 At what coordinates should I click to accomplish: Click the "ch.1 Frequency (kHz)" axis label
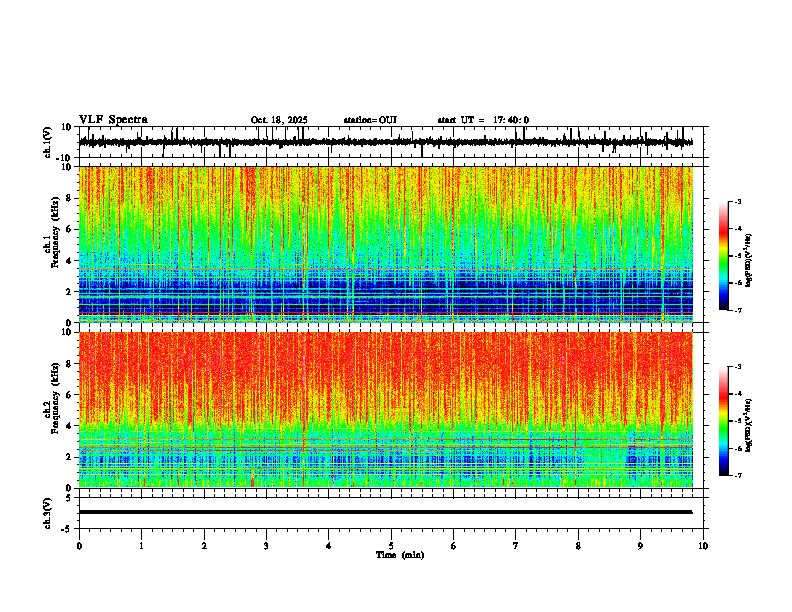[52, 232]
